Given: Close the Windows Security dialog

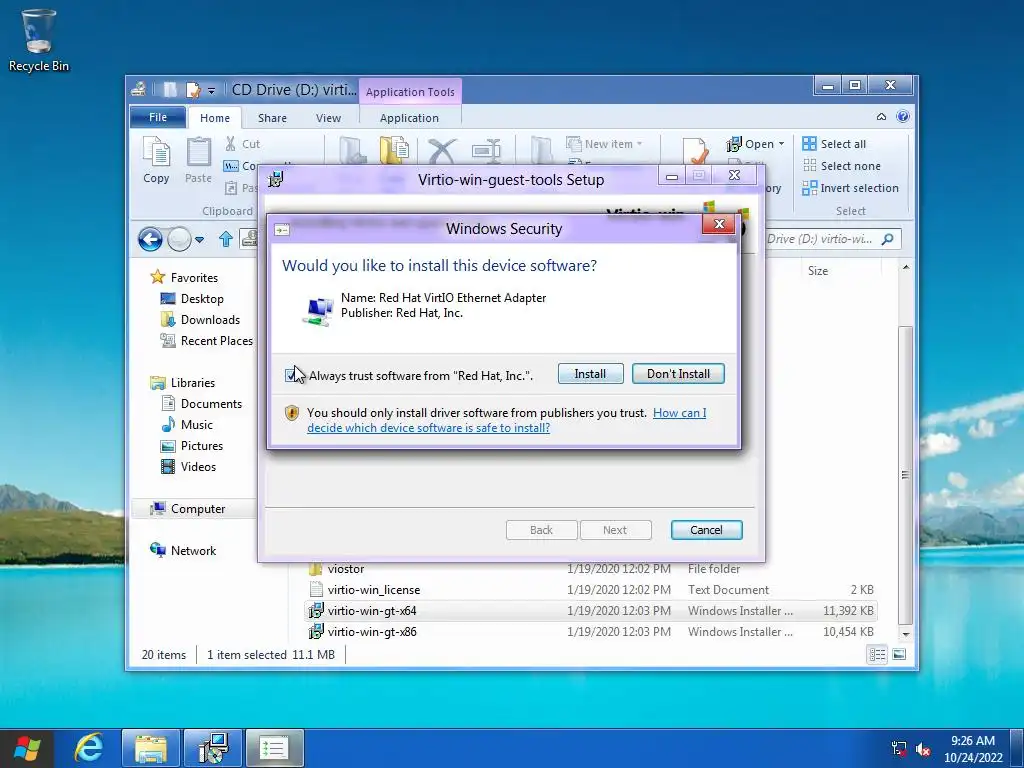Looking at the screenshot, I should pyautogui.click(x=719, y=224).
